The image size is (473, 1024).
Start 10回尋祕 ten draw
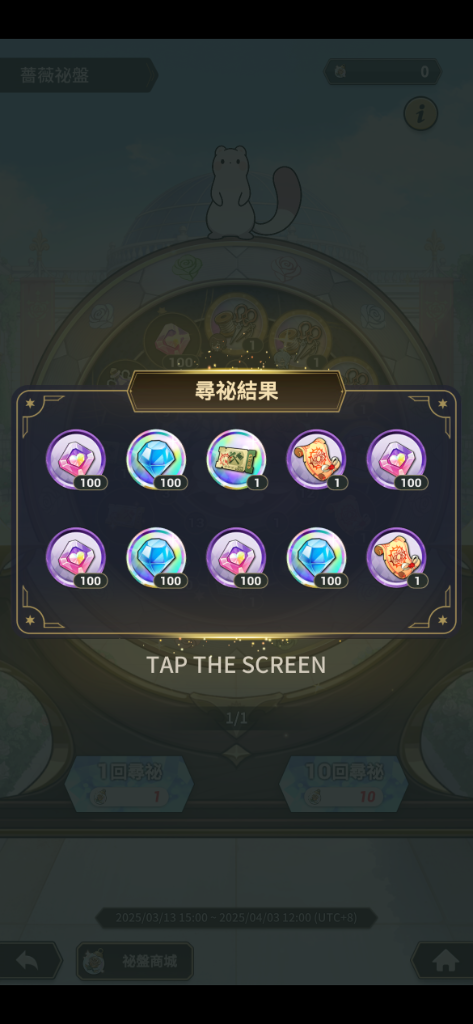click(344, 784)
